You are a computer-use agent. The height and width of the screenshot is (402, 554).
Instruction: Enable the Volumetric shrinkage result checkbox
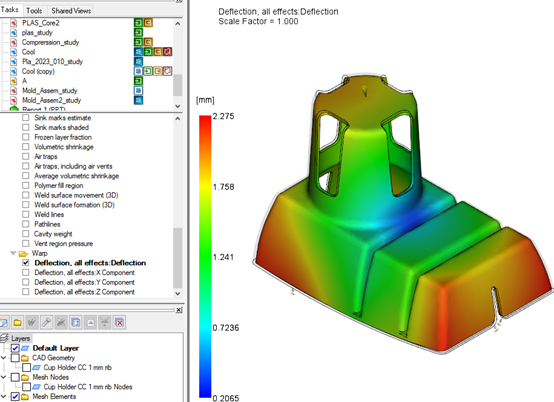(x=26, y=147)
